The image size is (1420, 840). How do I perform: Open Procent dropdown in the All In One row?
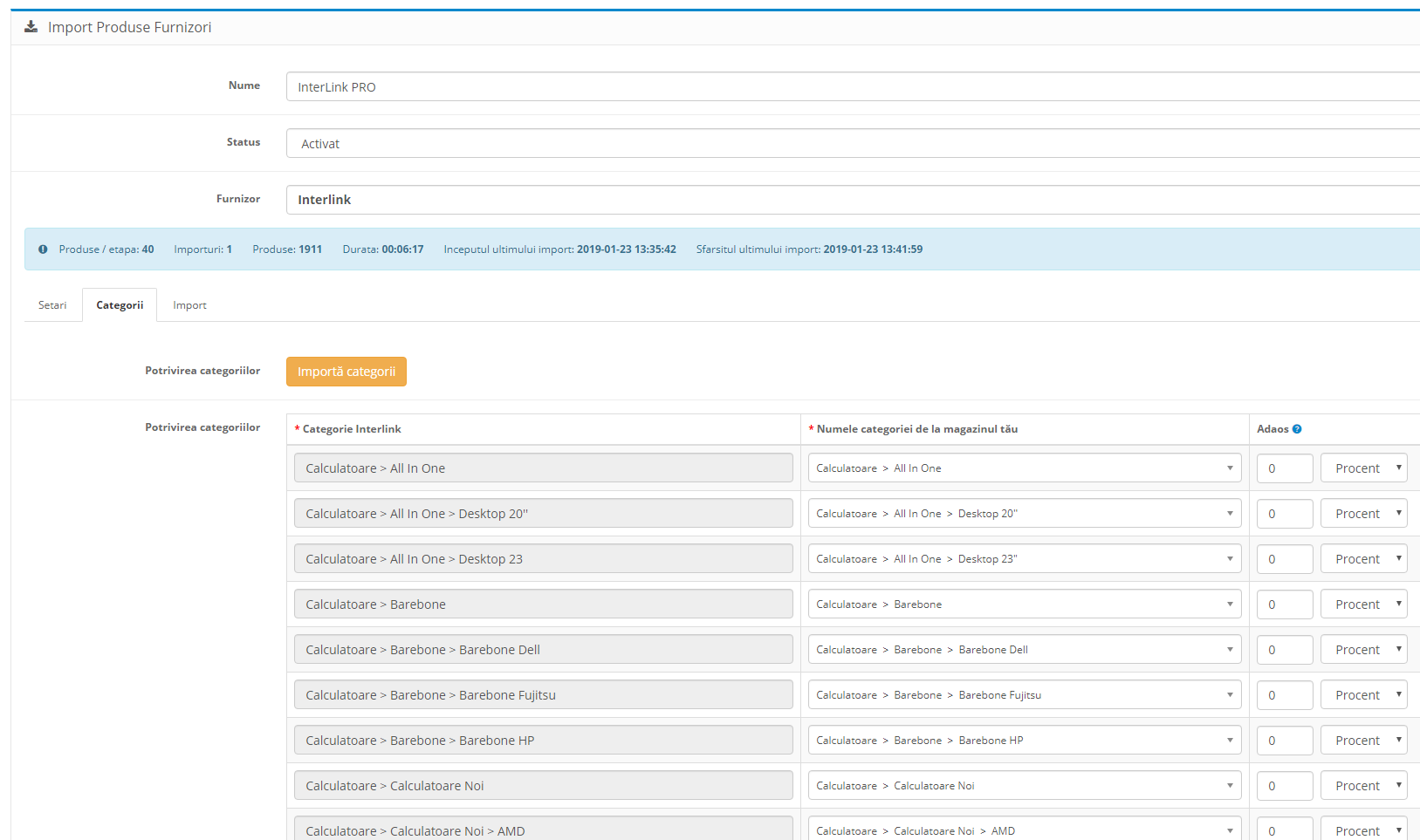pos(1363,468)
